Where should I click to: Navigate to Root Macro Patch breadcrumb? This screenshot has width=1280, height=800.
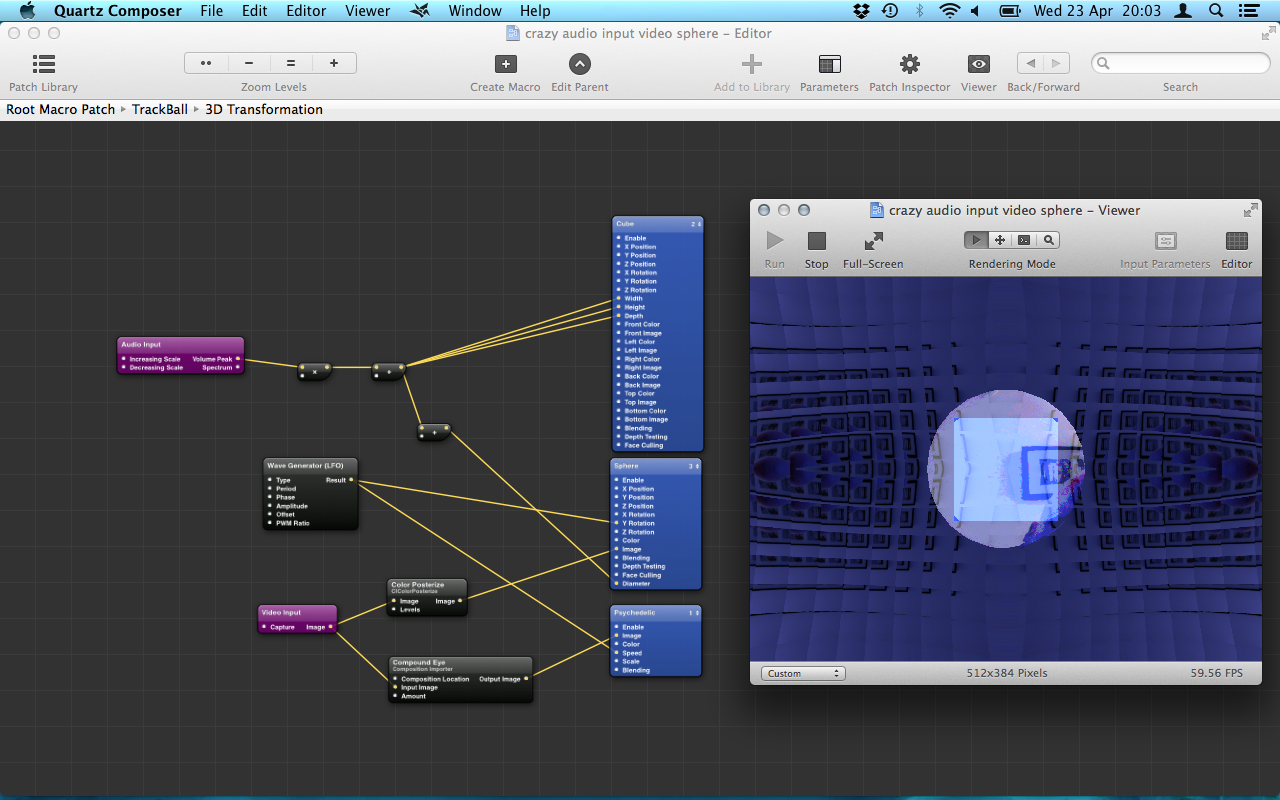tap(61, 109)
